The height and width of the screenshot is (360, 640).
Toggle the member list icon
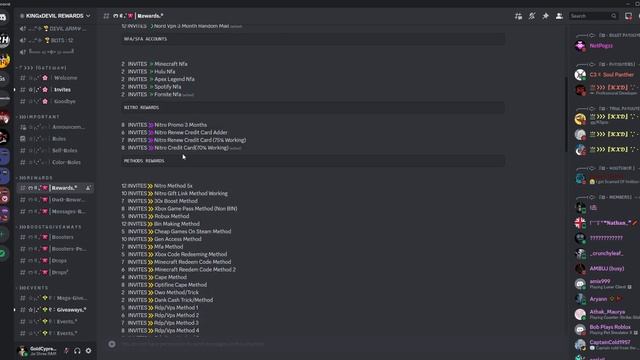pos(559,16)
